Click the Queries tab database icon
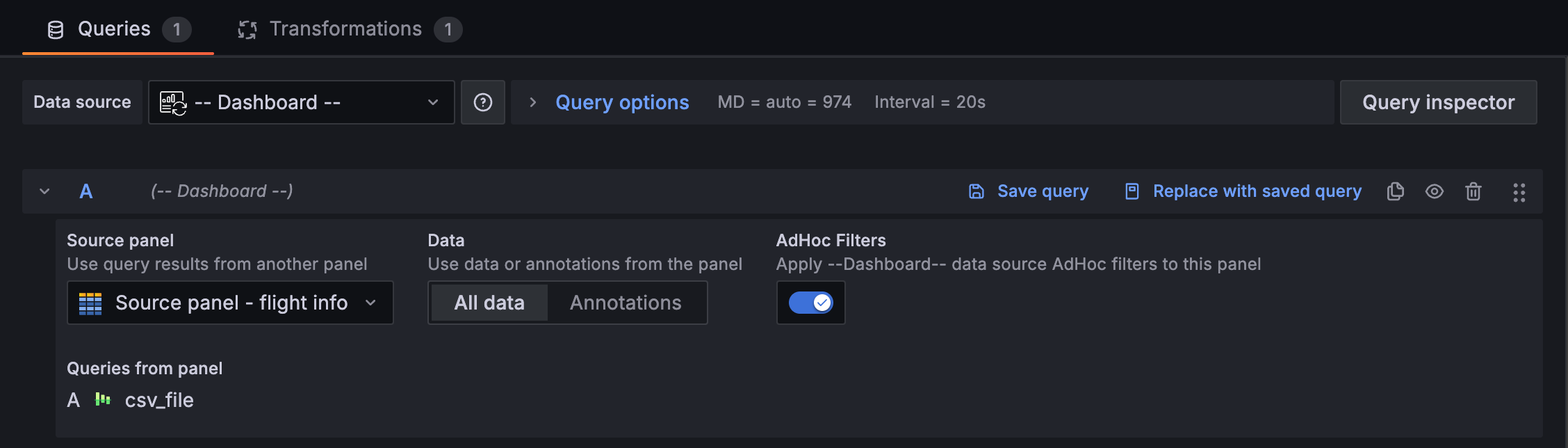The image size is (1568, 448). pos(56,29)
